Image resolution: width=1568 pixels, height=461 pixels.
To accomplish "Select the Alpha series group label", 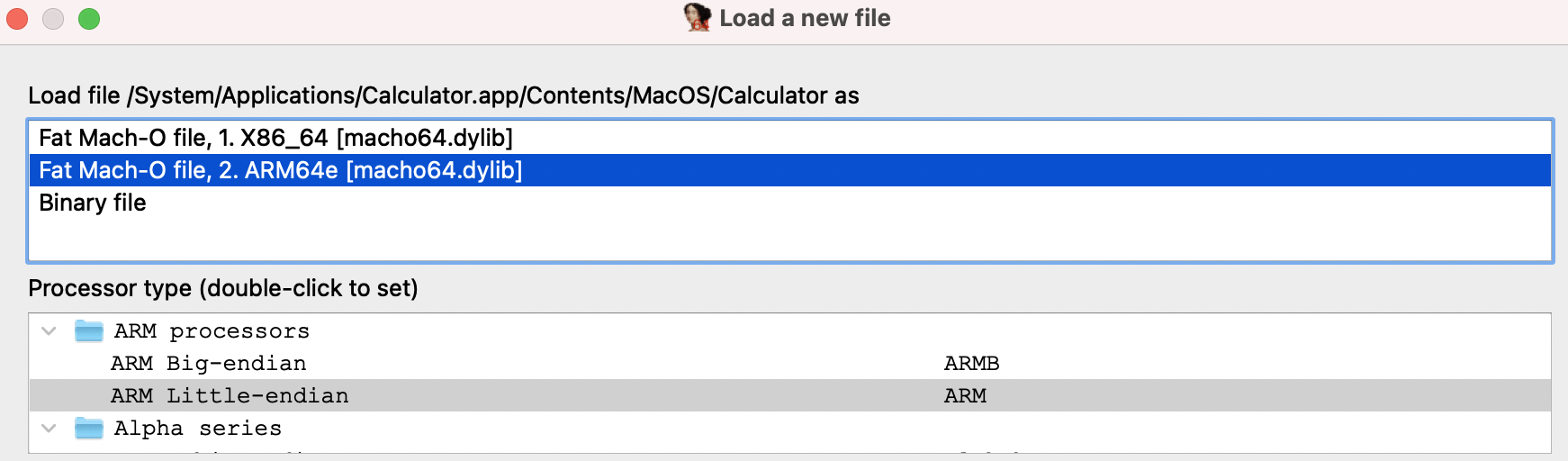I will [x=198, y=429].
